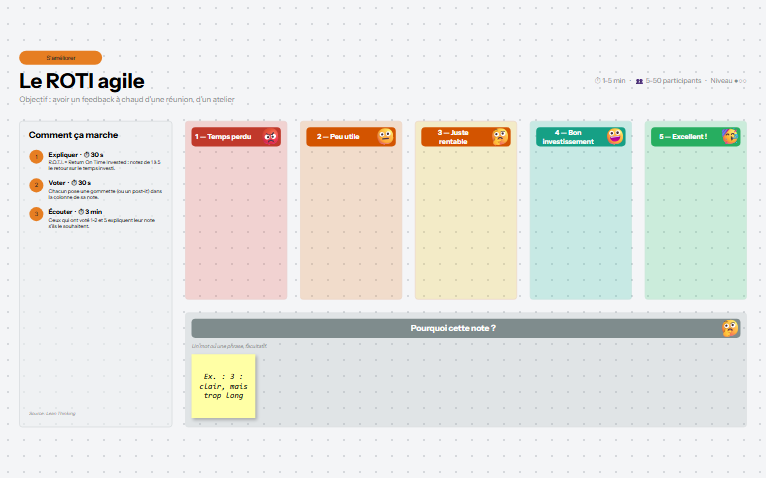
Task: Select the Le ROTI agile title
Action: pyautogui.click(x=82, y=81)
